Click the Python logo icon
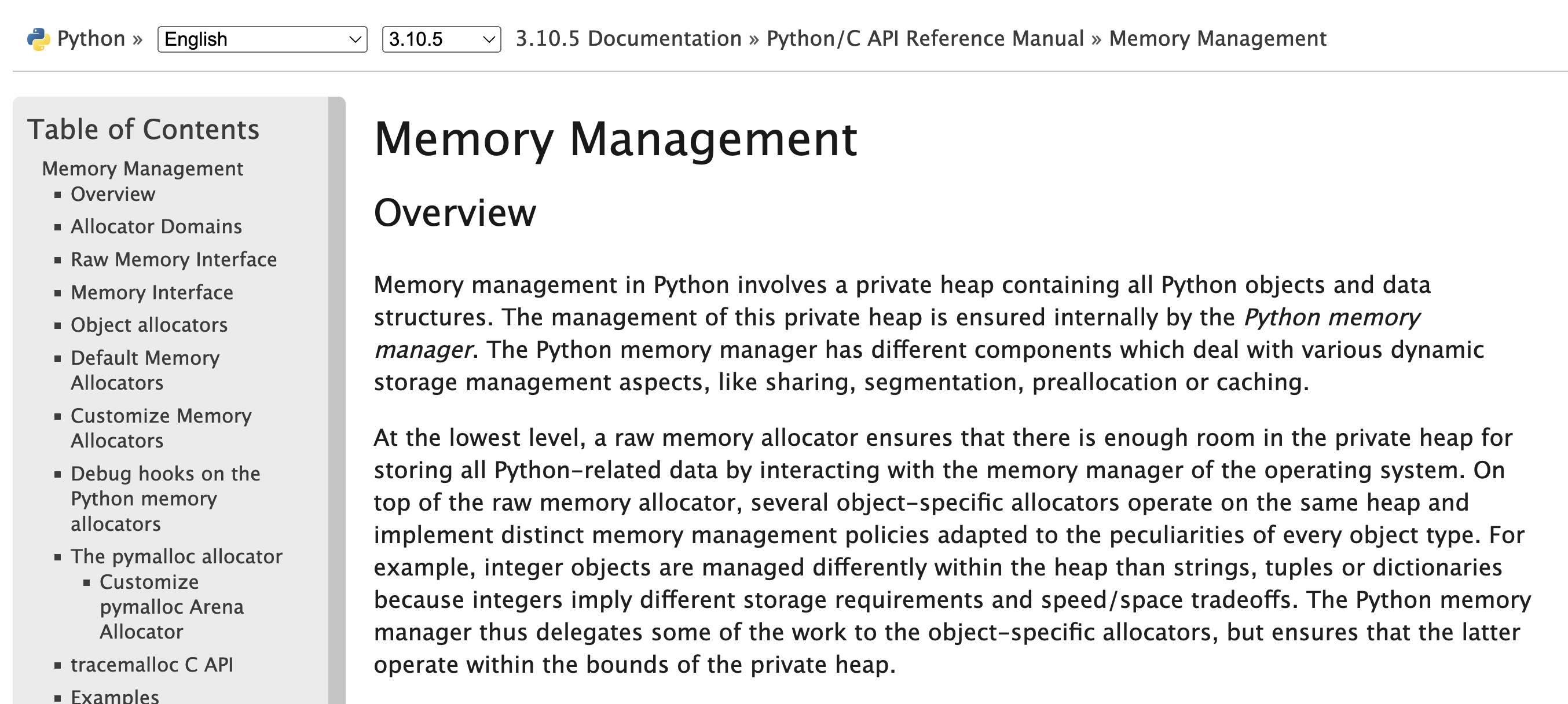 click(38, 39)
